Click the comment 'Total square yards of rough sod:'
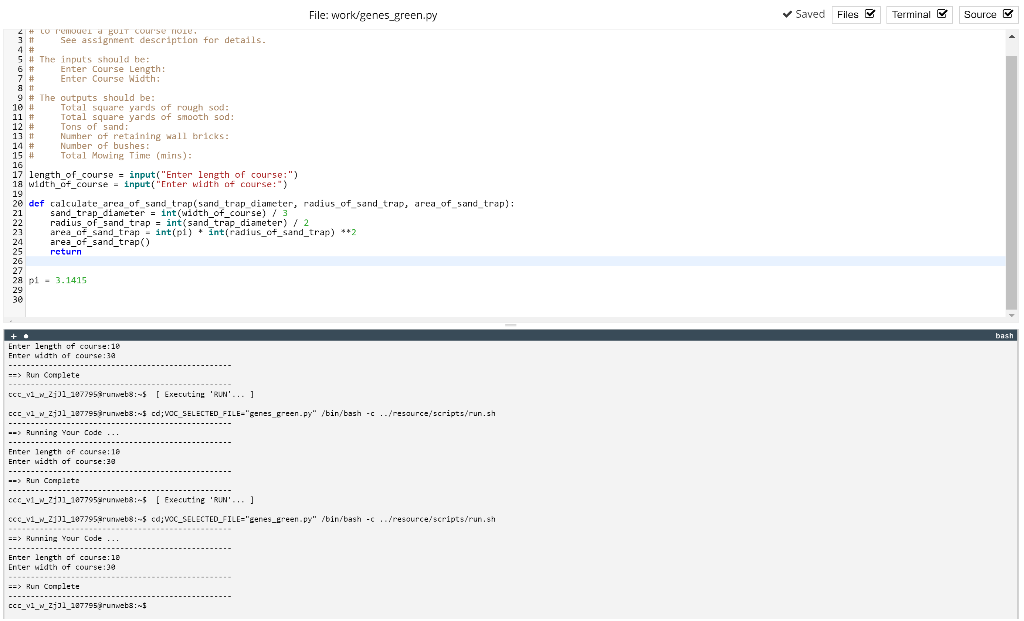The image size is (1024, 621). click(x=145, y=108)
